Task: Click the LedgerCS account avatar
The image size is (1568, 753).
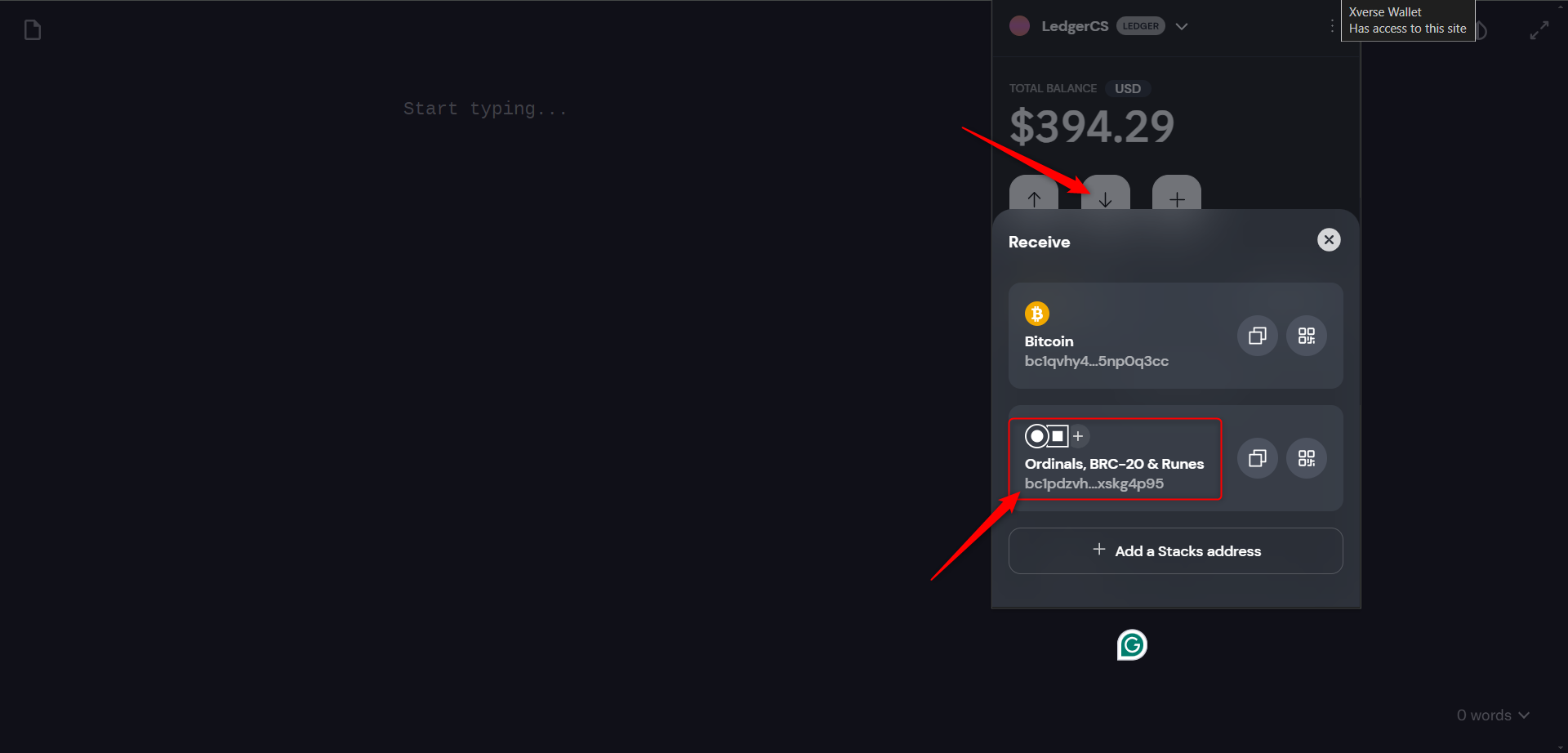Action: point(1019,26)
